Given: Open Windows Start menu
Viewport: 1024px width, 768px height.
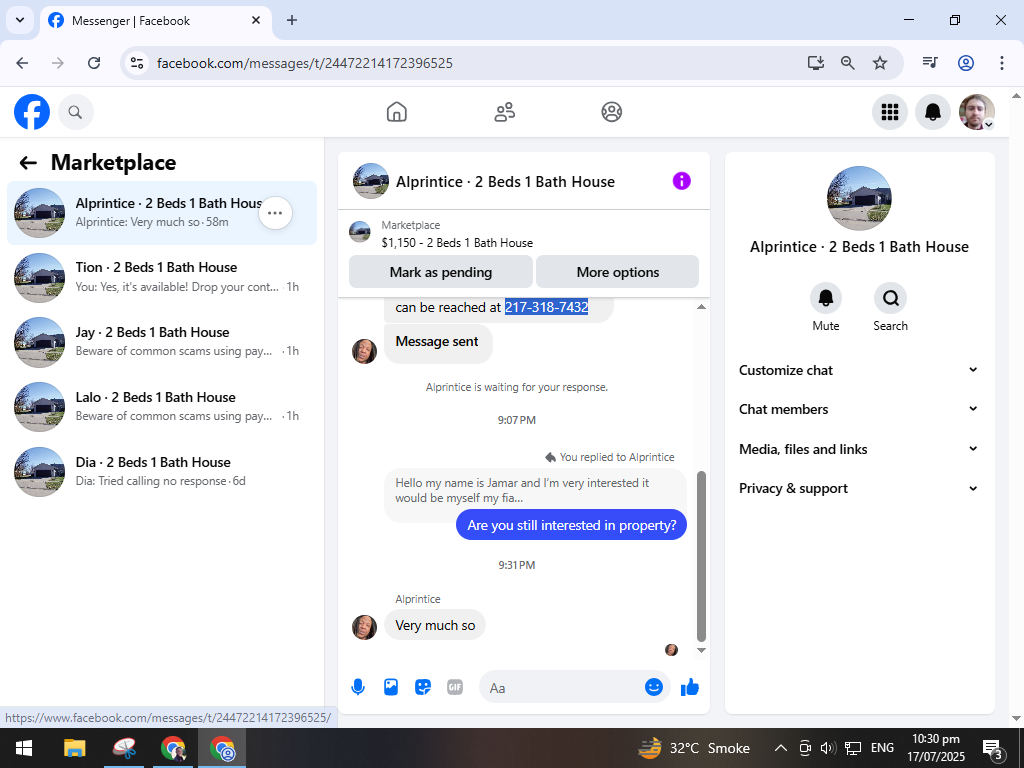Looking at the screenshot, I should pyautogui.click(x=24, y=748).
